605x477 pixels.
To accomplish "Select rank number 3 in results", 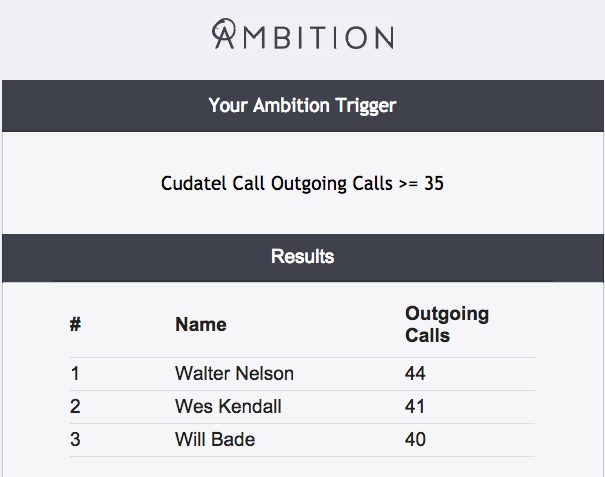I will pyautogui.click(x=75, y=440).
